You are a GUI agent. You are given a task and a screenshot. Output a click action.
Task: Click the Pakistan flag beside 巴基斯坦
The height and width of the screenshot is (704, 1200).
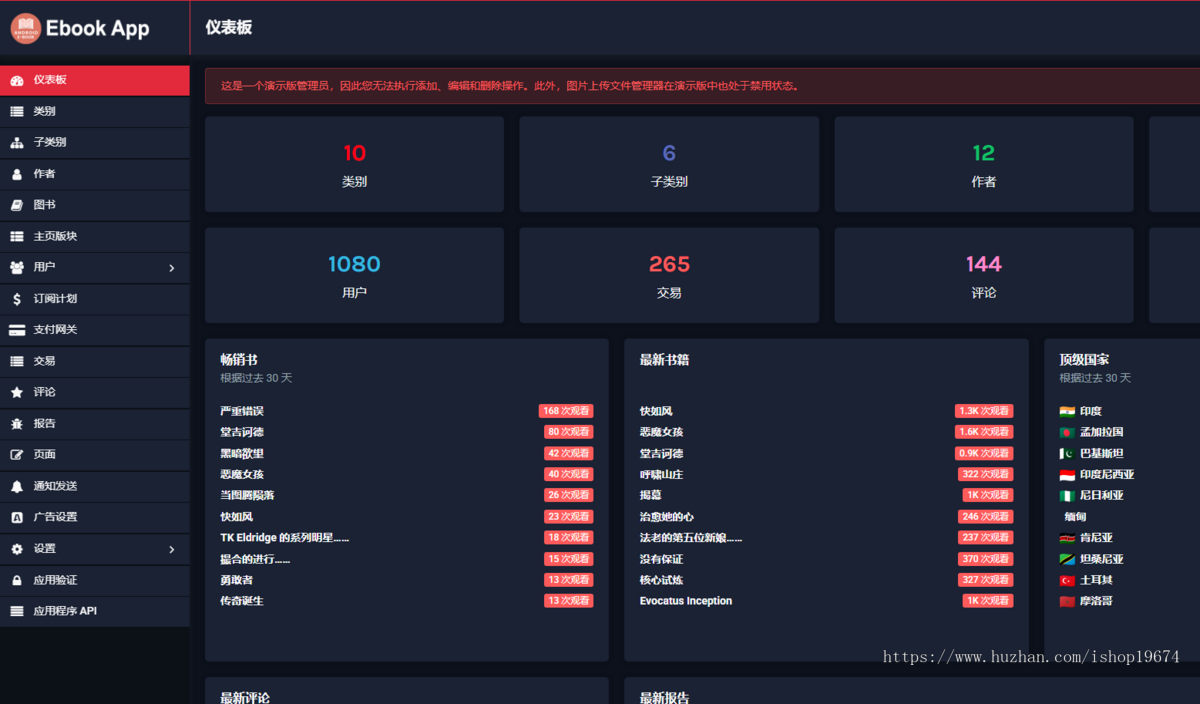(x=1067, y=453)
